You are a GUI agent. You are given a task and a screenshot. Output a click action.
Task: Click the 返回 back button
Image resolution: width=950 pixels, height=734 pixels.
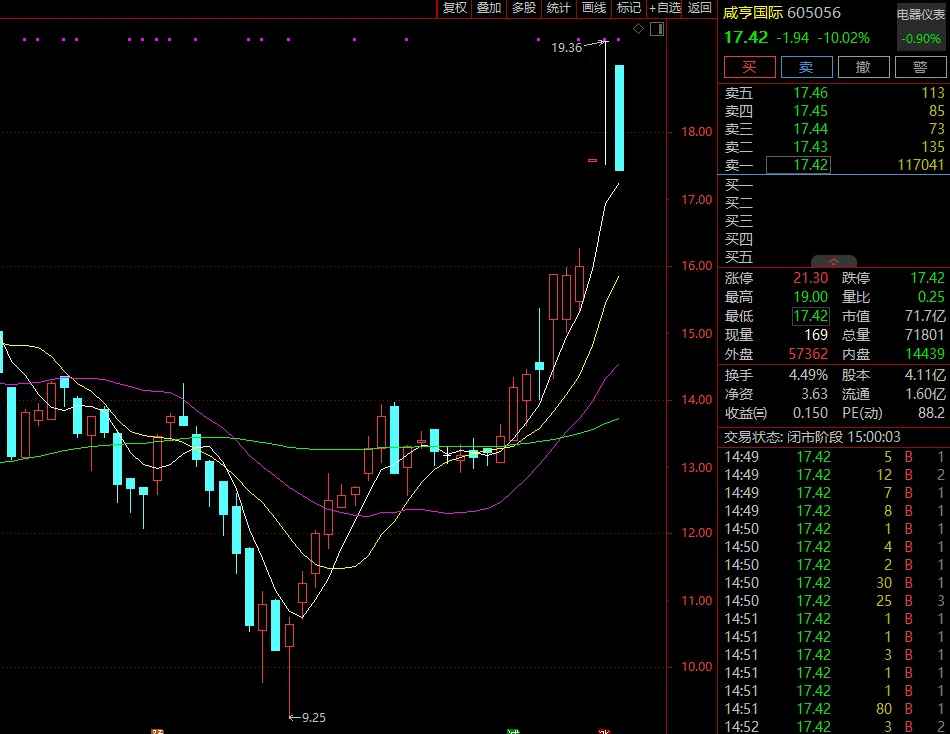[700, 8]
